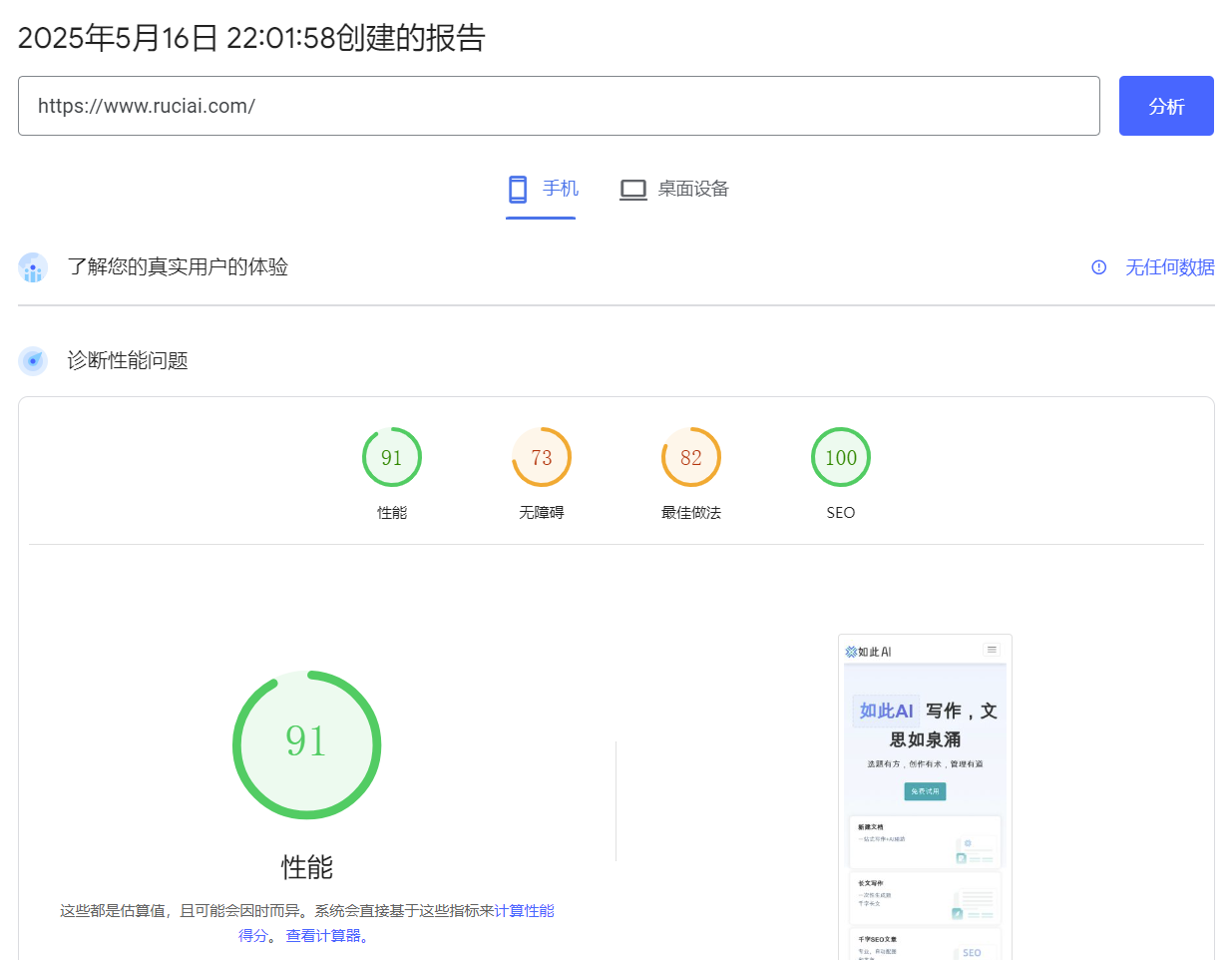Click the 最佳做法 label under score 82
Viewport: 1232px width, 960px height.
[691, 513]
